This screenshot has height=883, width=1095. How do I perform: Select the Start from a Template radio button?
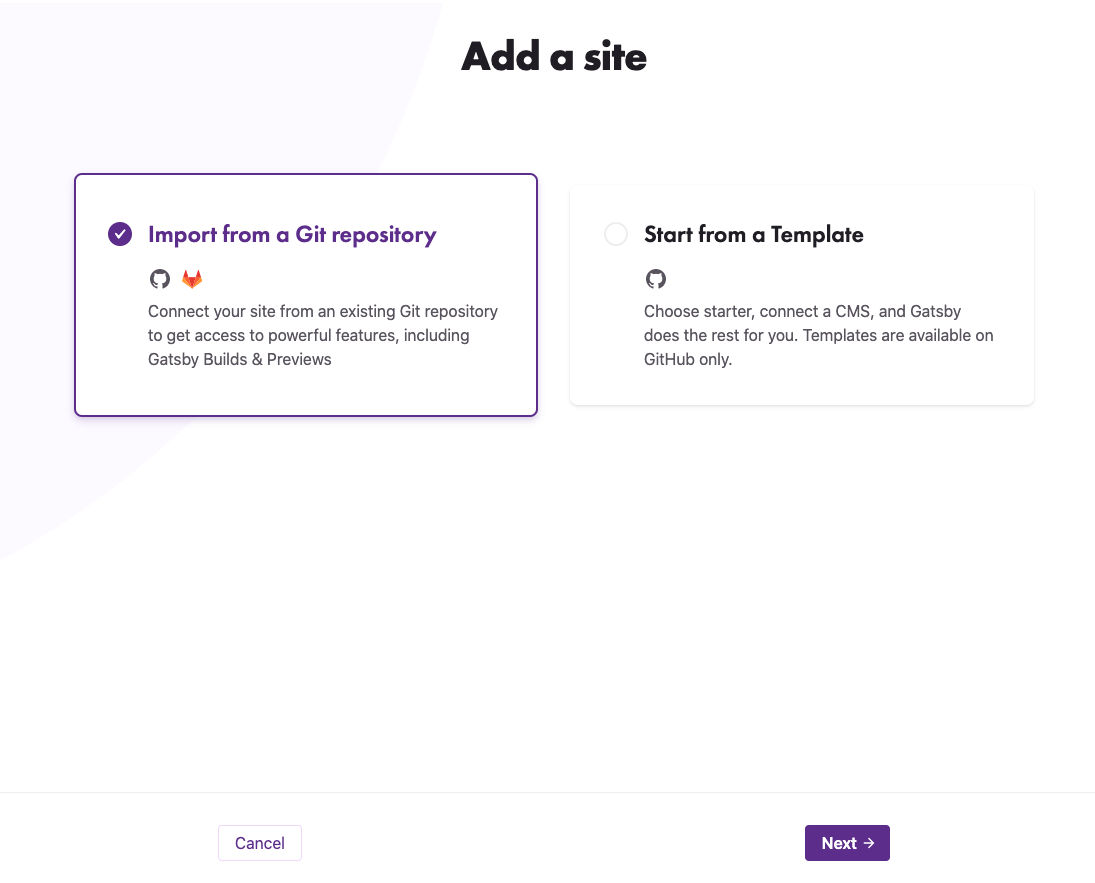pos(616,234)
